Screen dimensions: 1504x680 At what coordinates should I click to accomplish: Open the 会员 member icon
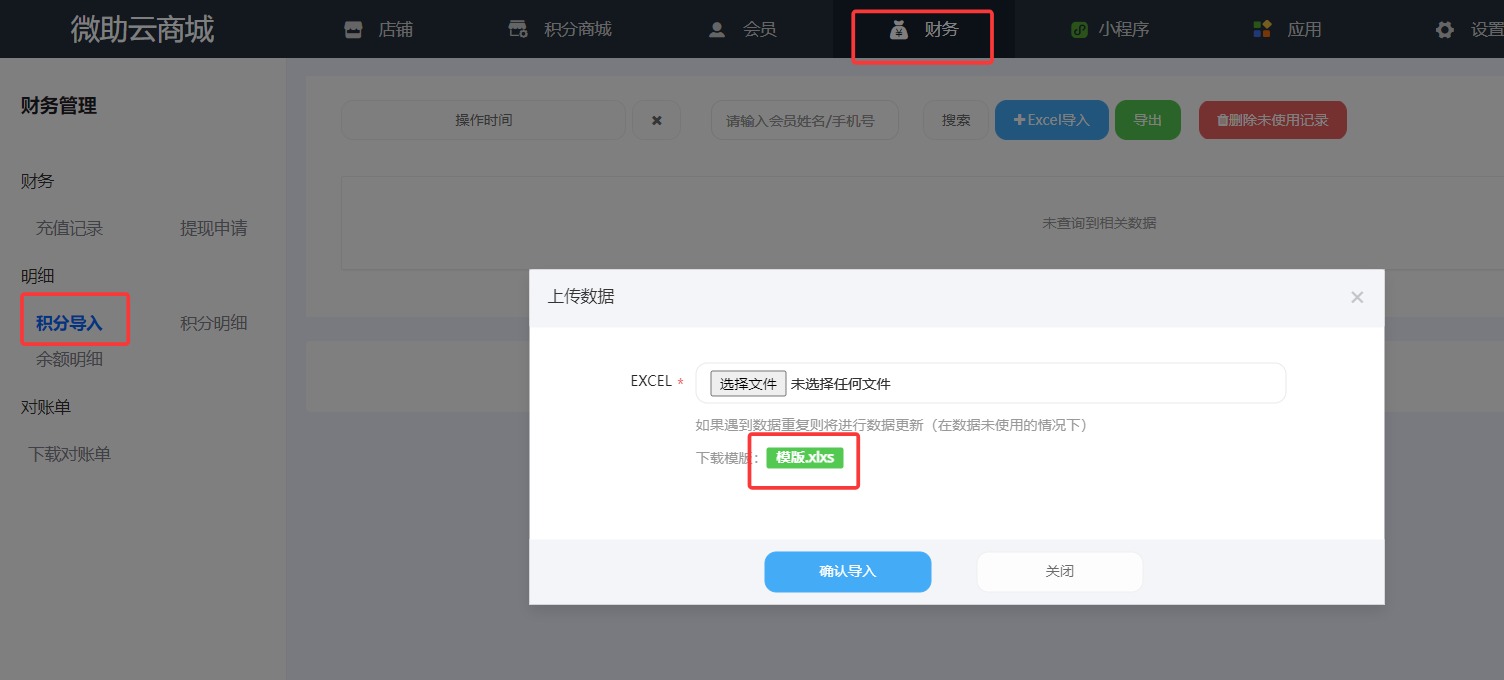coord(717,29)
